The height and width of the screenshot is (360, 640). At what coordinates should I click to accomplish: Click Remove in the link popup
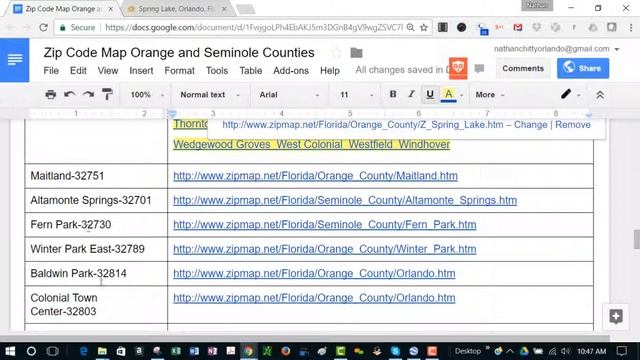tap(573, 125)
